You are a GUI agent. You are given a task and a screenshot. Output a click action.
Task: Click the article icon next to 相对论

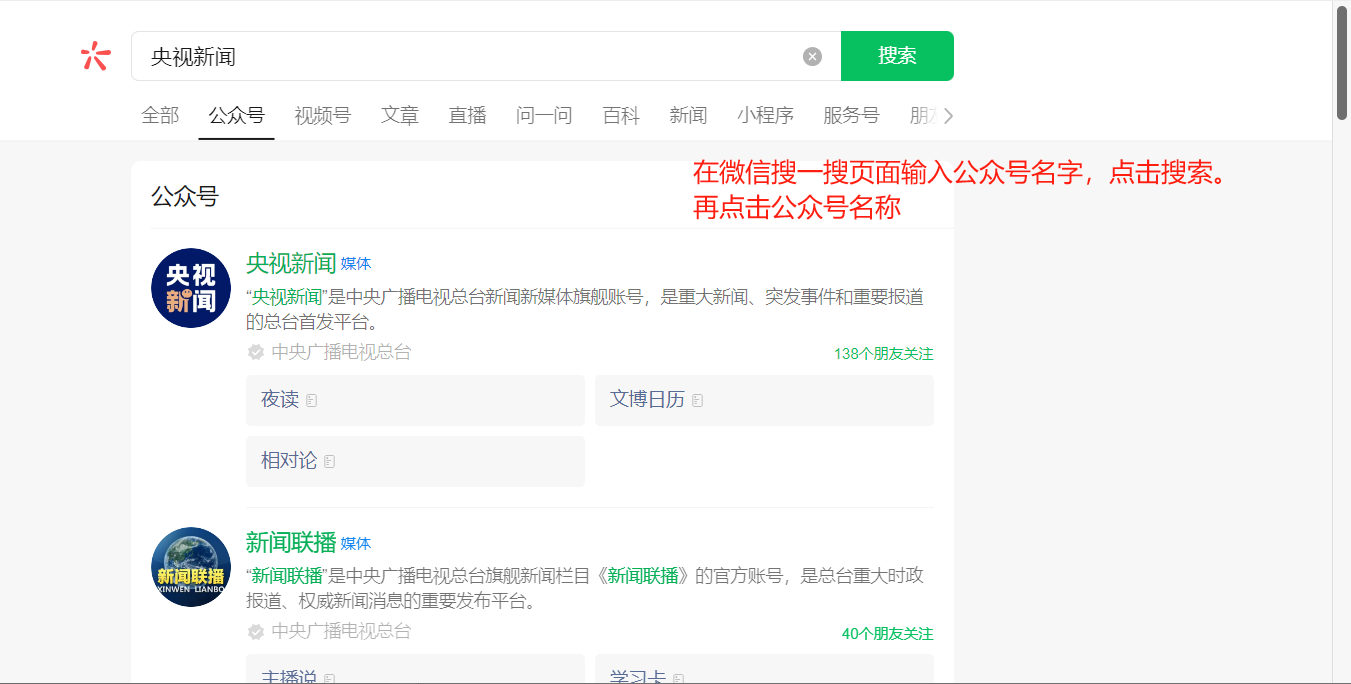coord(329,462)
